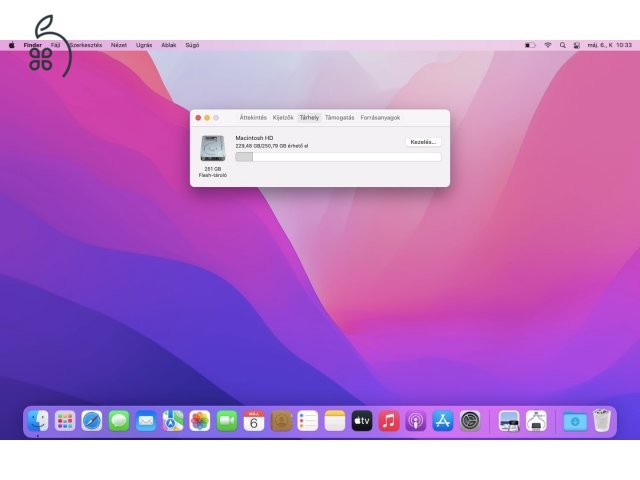Open the Downloads folder in Dock
Image resolution: width=640 pixels, height=480 pixels.
[x=575, y=421]
